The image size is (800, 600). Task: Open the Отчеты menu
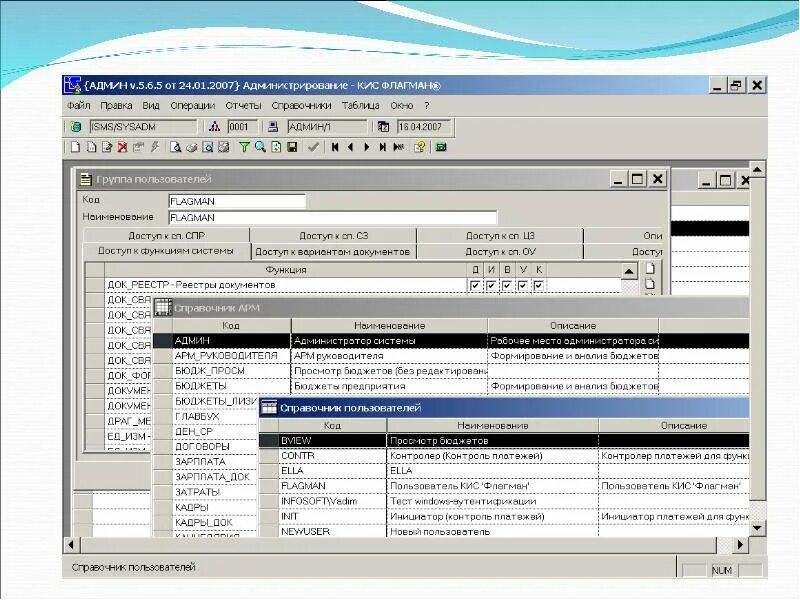243,106
